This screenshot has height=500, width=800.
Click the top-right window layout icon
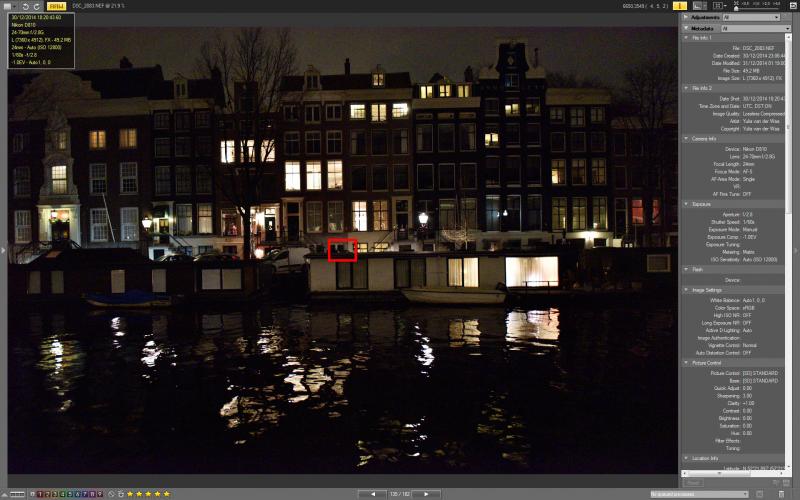tap(792, 6)
